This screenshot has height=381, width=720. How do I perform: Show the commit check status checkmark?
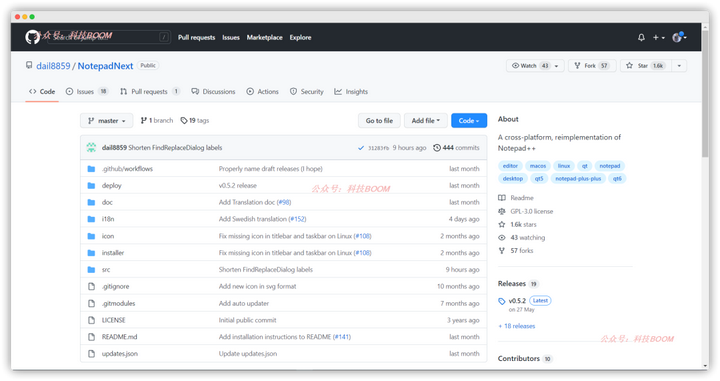pos(361,148)
